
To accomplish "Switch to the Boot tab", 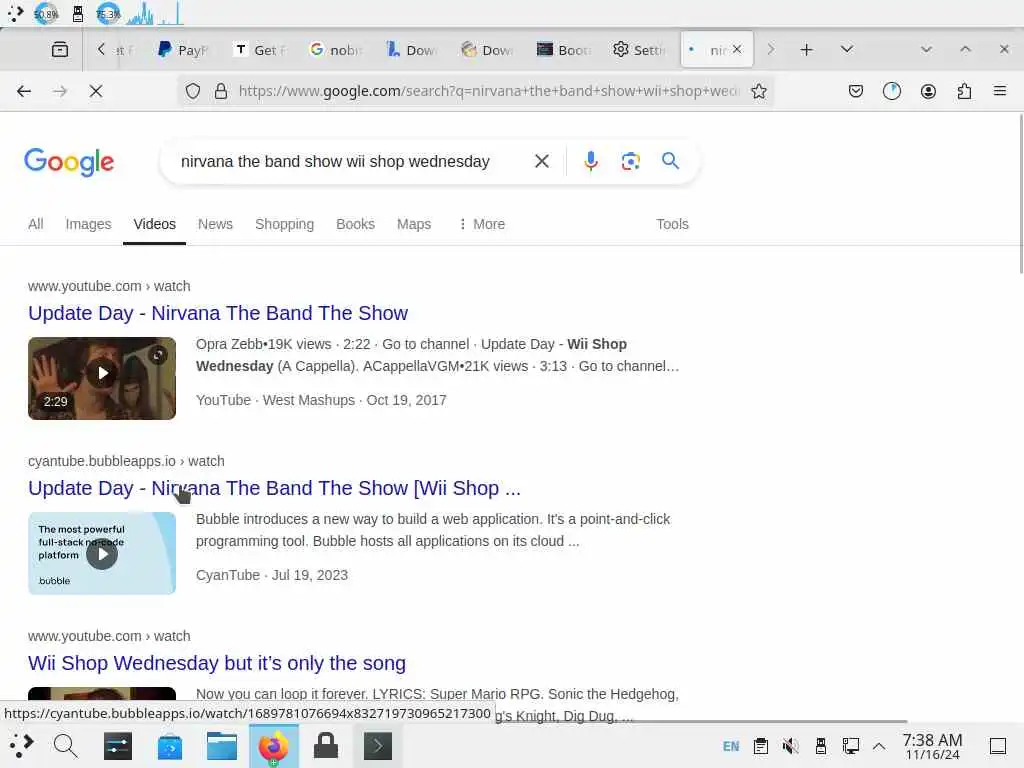I will coord(565,50).
